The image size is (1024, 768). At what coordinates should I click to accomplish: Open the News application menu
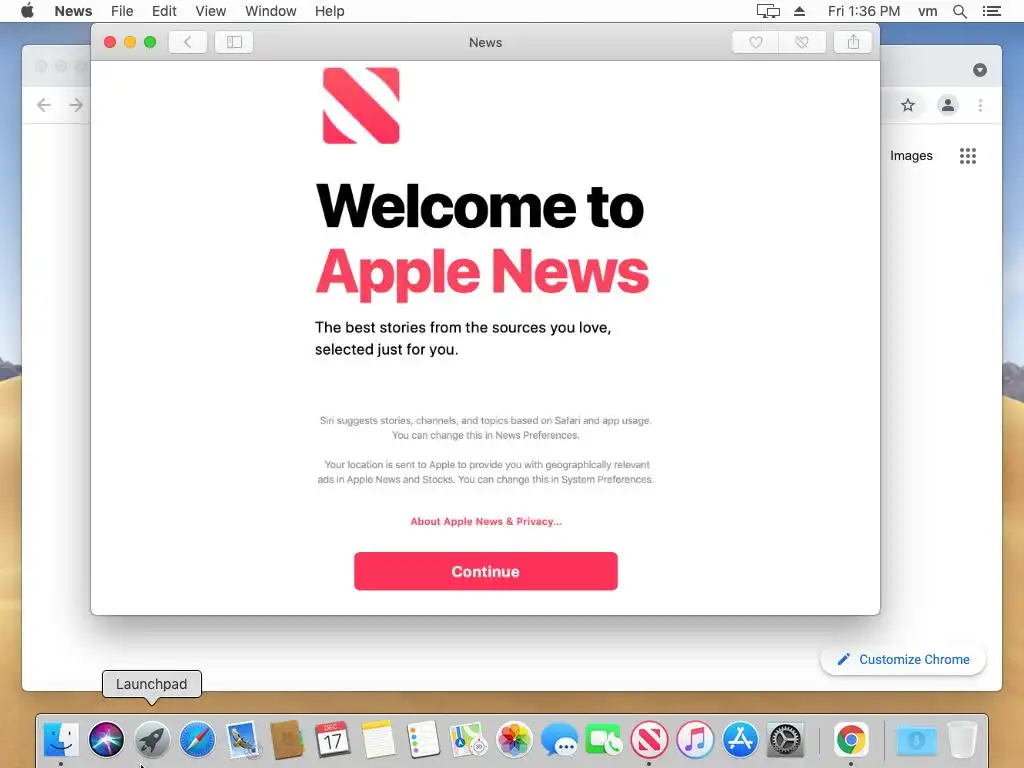[x=73, y=11]
